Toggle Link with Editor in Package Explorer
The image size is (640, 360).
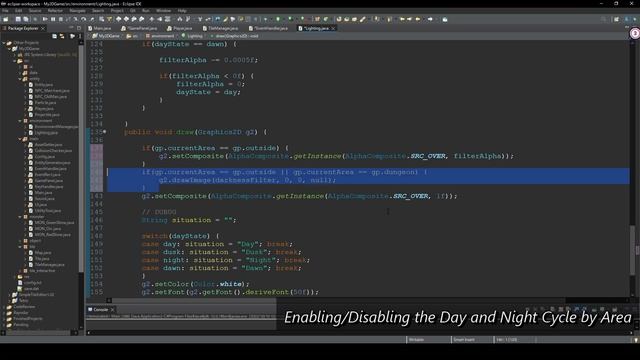click(x=62, y=36)
